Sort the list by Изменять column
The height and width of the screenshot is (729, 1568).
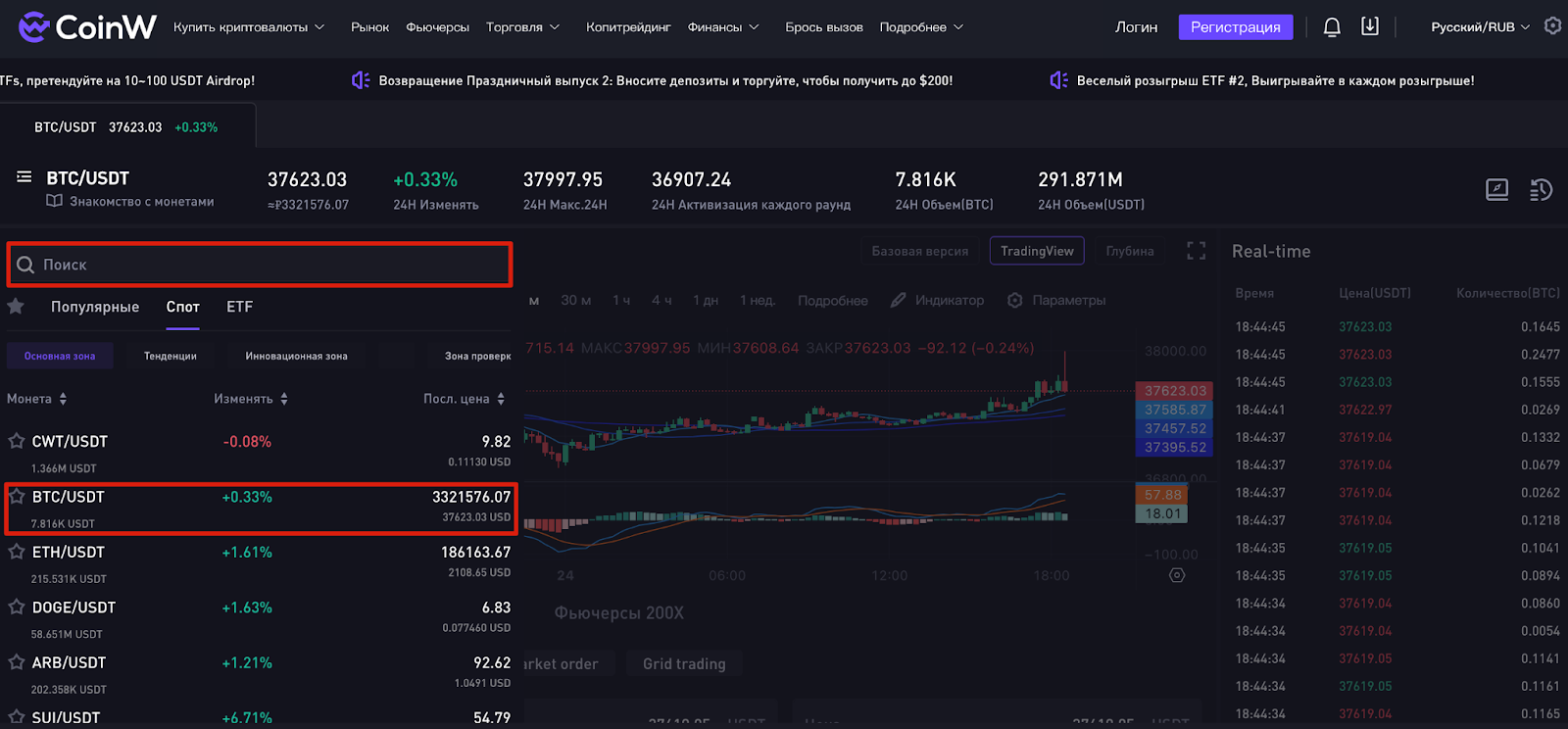pyautogui.click(x=251, y=399)
